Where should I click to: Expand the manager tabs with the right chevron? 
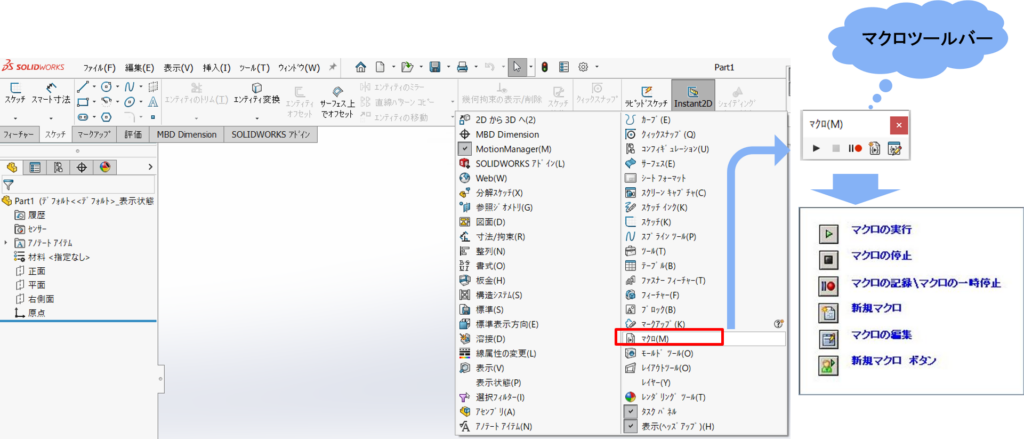[151, 167]
